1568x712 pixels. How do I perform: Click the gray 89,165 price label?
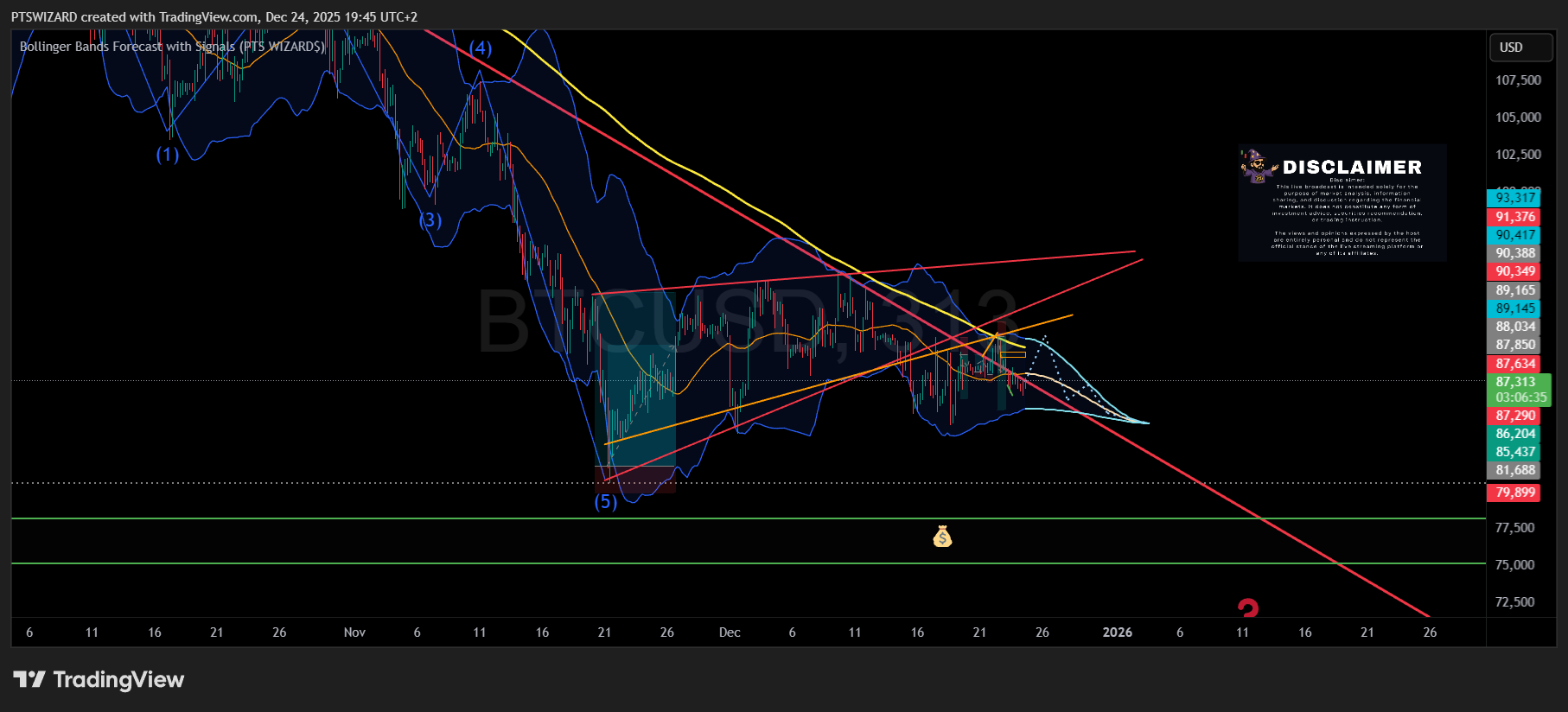pos(1515,290)
